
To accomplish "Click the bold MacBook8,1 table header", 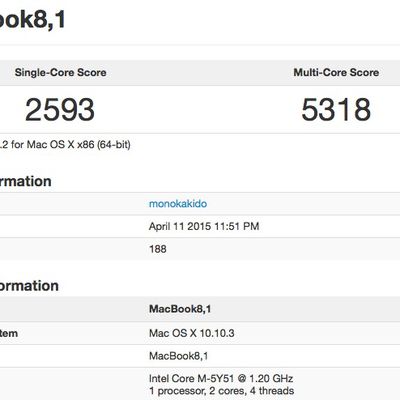I will point(180,309).
